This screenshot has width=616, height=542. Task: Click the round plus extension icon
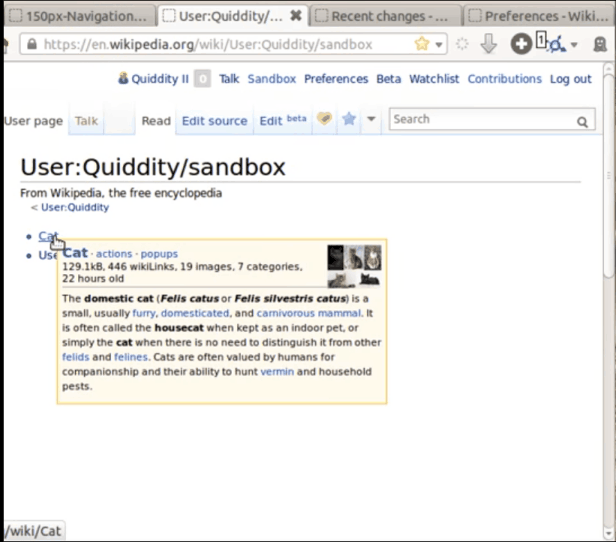[x=521, y=44]
